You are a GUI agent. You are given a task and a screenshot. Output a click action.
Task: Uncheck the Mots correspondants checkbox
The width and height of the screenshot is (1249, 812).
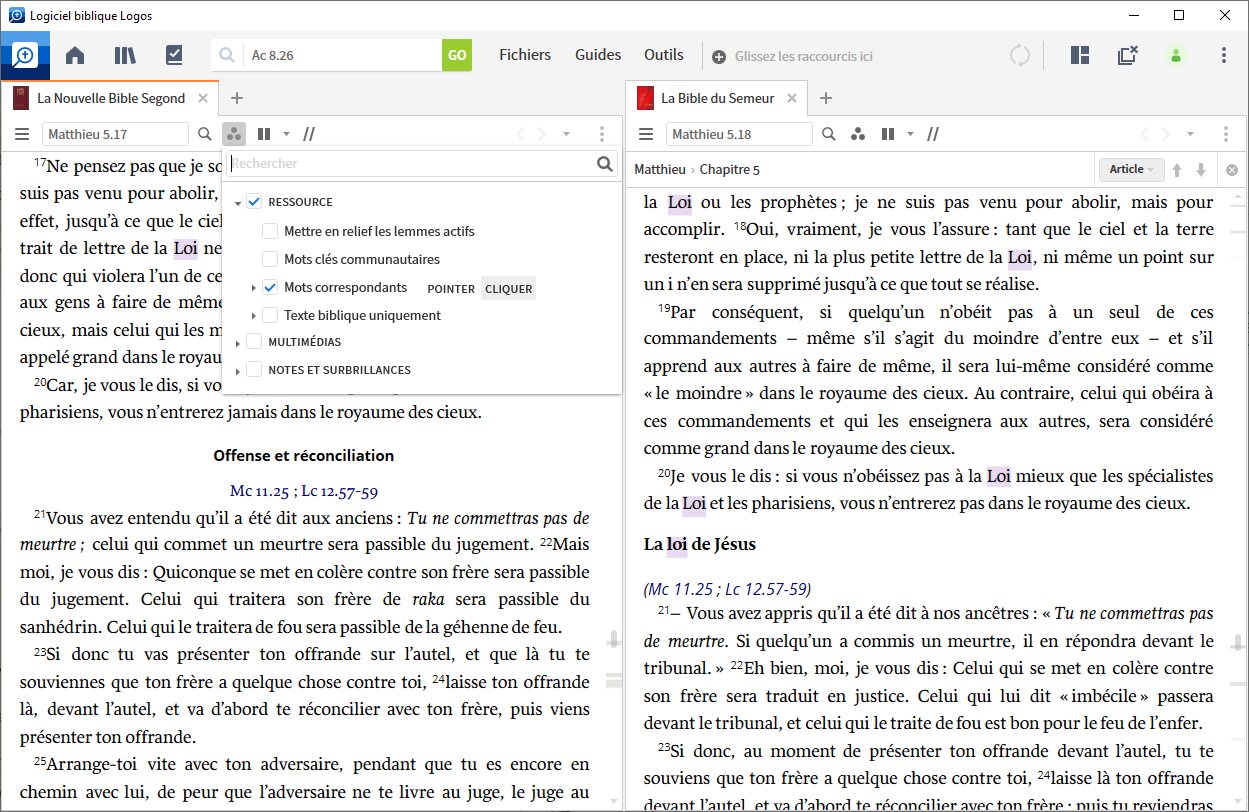(x=270, y=288)
